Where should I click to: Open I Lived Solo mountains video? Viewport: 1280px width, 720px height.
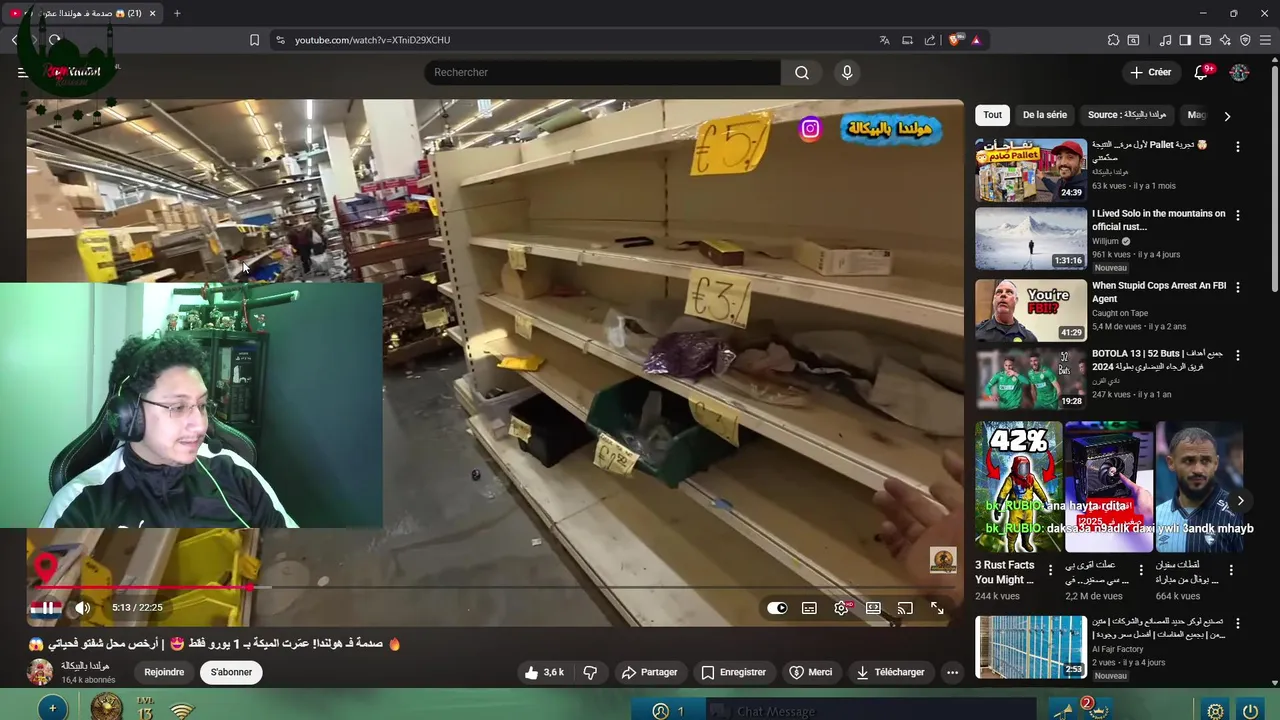(x=1030, y=238)
